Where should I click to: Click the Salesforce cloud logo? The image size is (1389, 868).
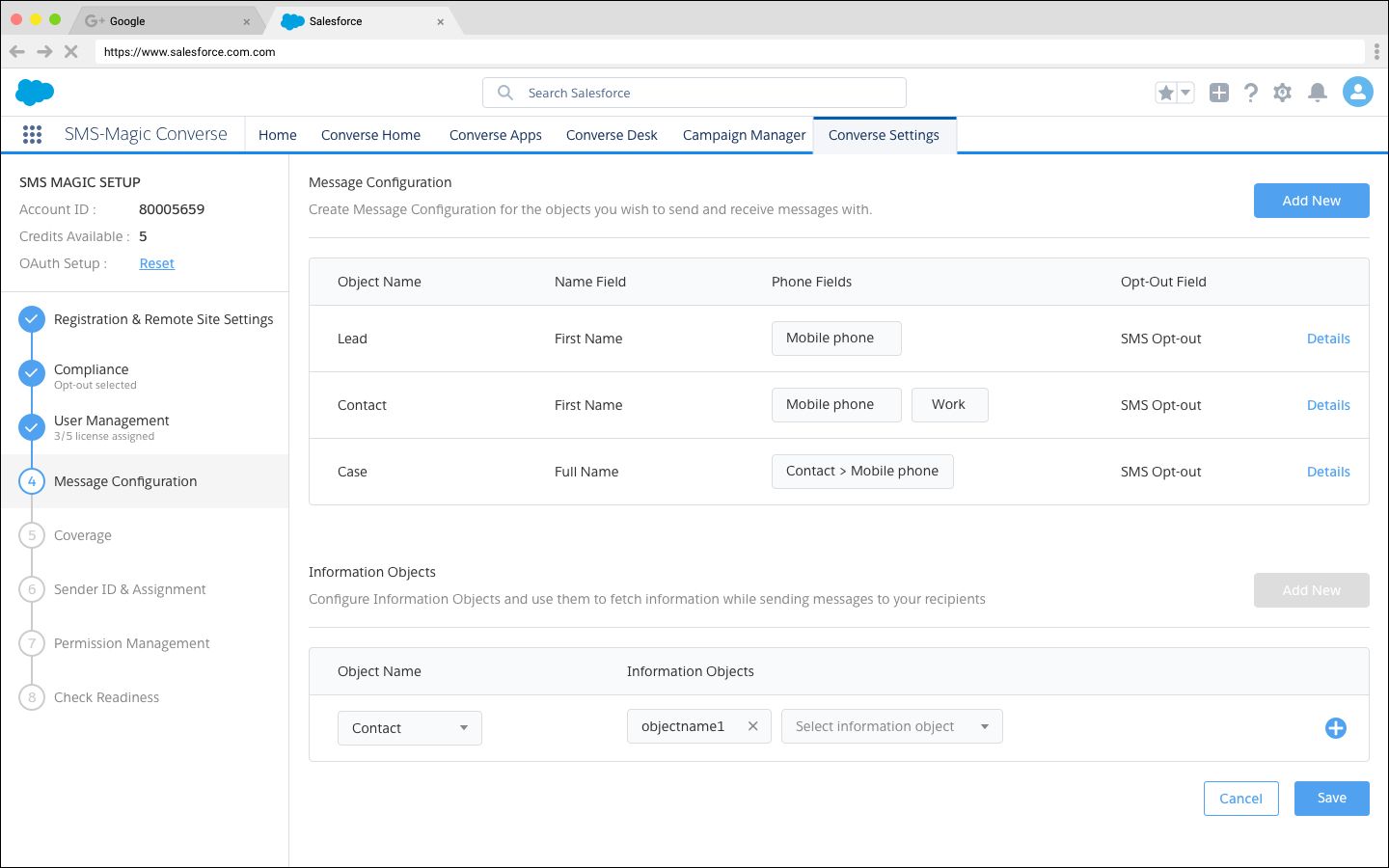pyautogui.click(x=35, y=93)
